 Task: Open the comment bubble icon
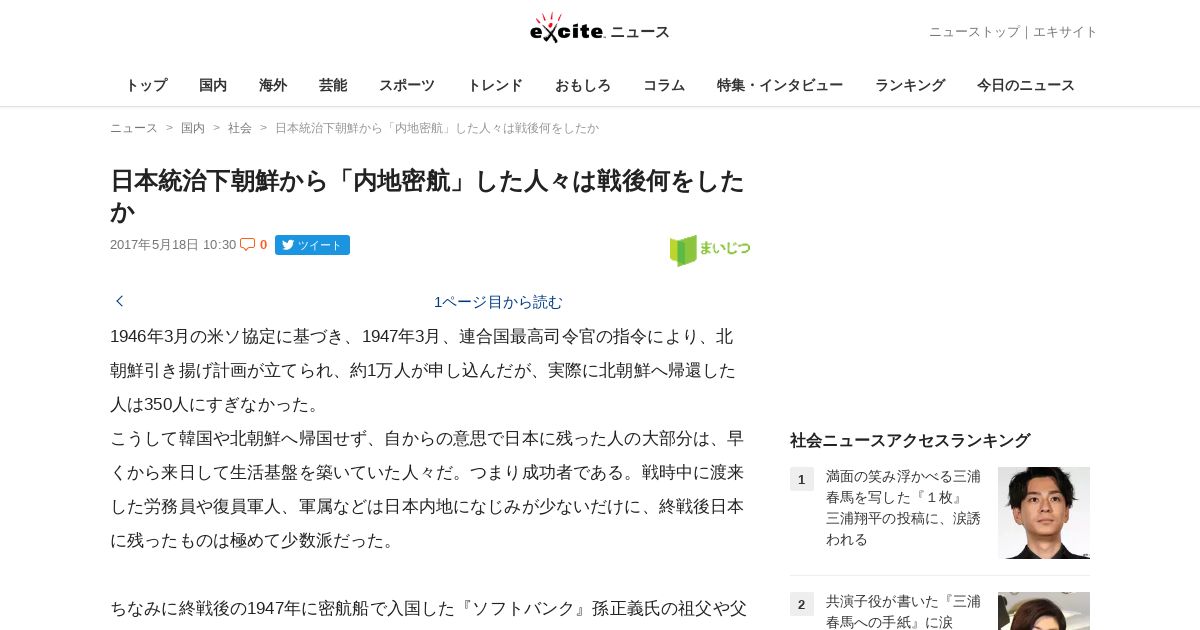click(247, 245)
